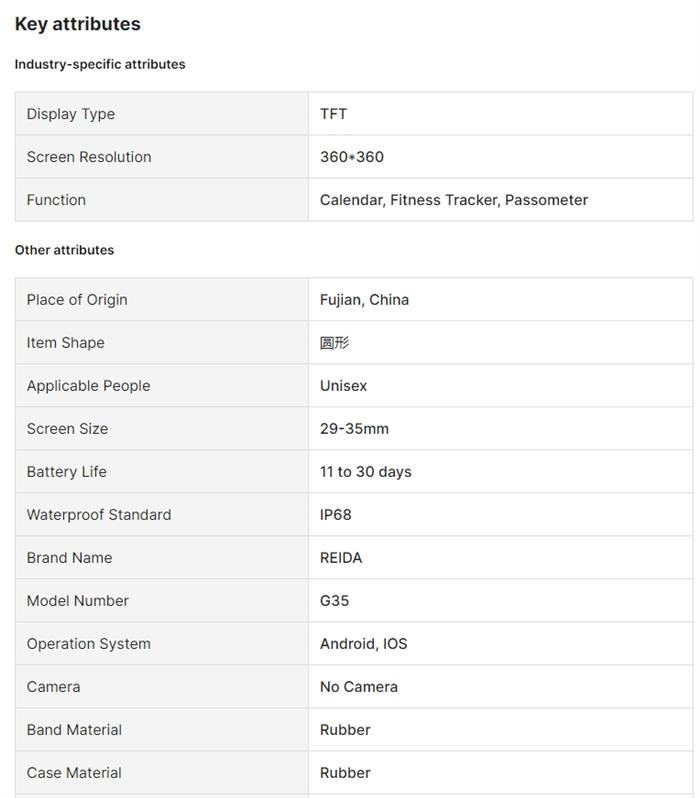Click the IP68 waterproof value
The image size is (700, 798).
pyautogui.click(x=336, y=515)
